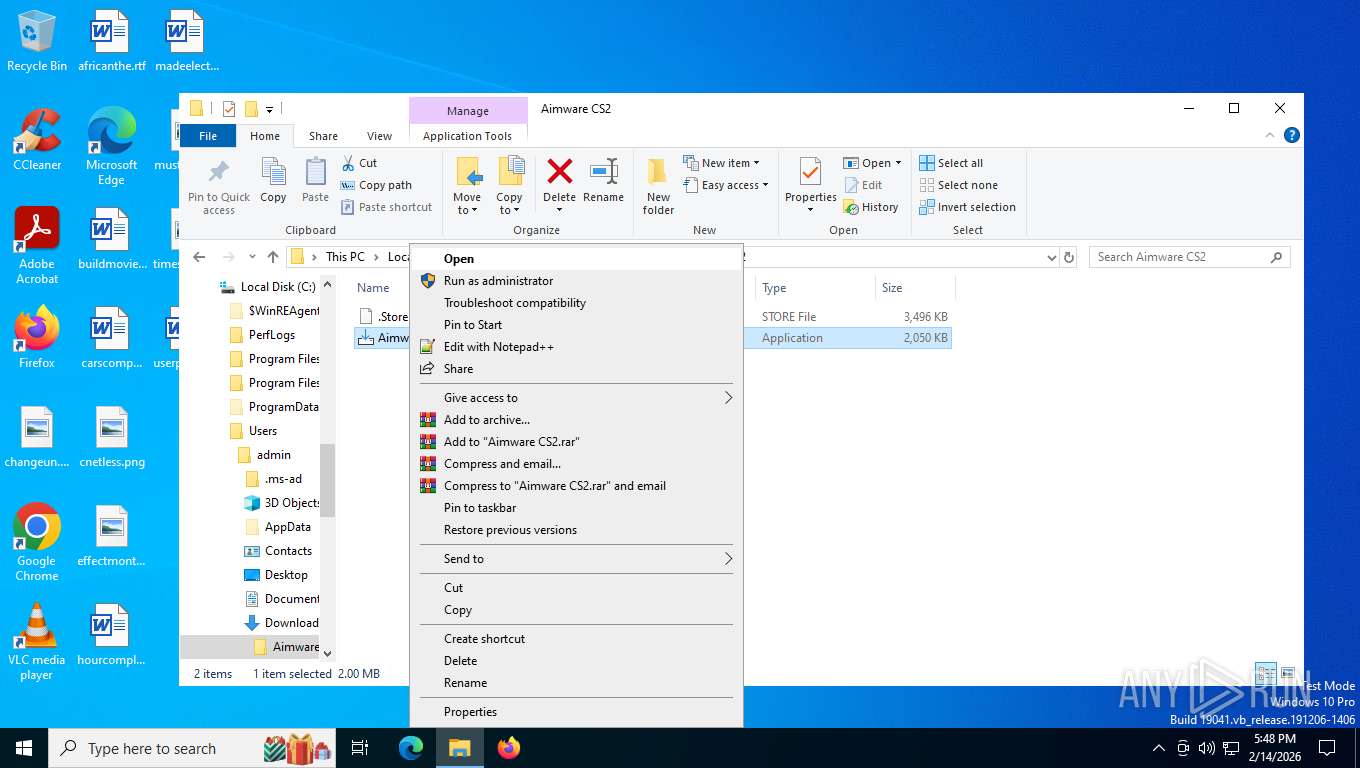The width and height of the screenshot is (1360, 768).
Task: Choose Pin to taskbar
Action: [x=576, y=508]
